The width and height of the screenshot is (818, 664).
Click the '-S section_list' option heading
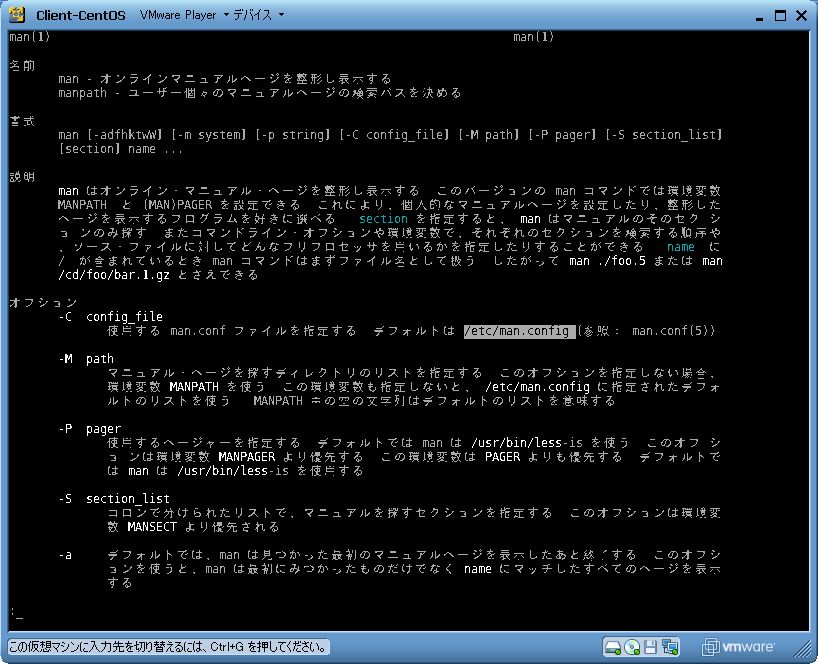coord(114,499)
